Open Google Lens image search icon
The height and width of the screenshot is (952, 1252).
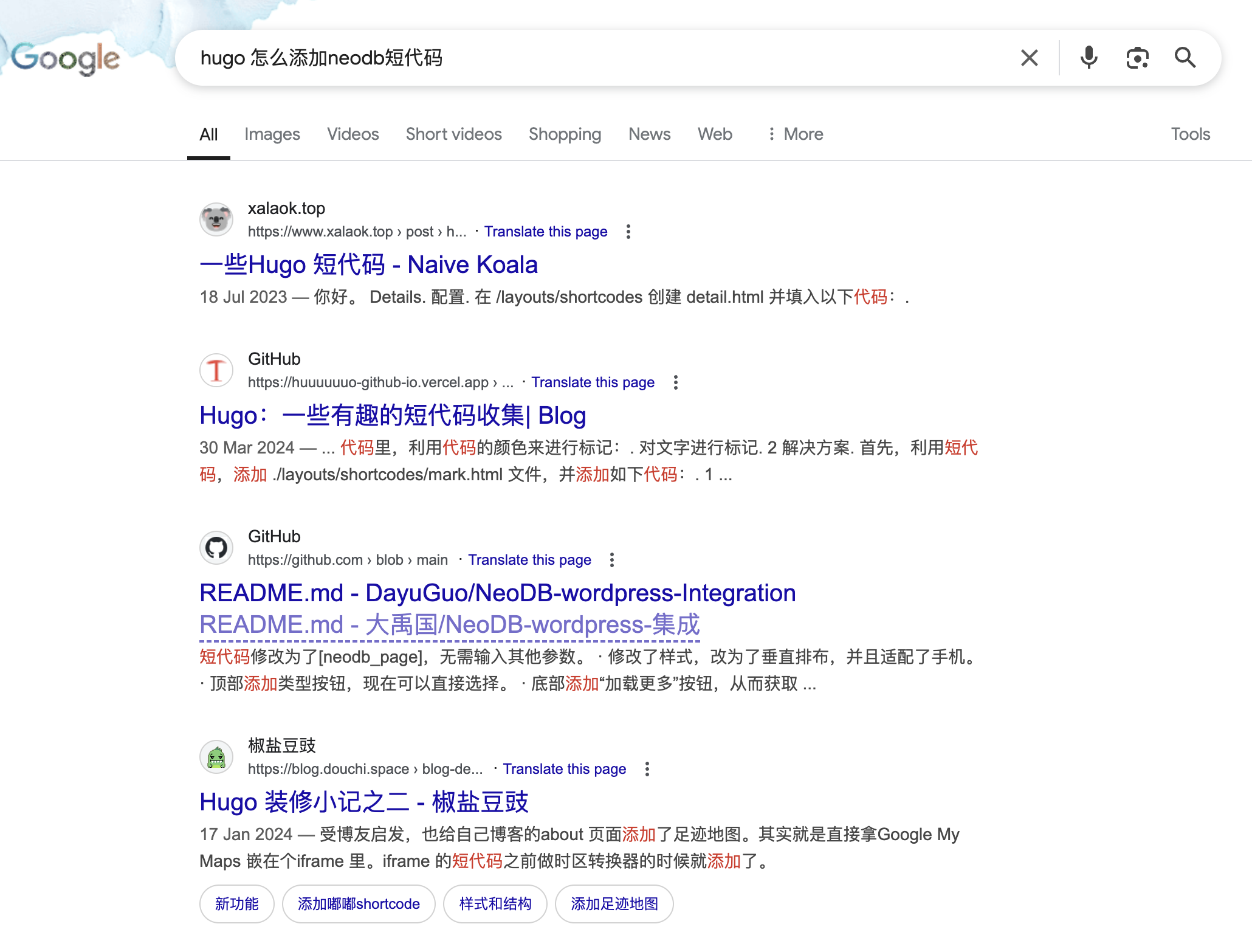click(1137, 58)
